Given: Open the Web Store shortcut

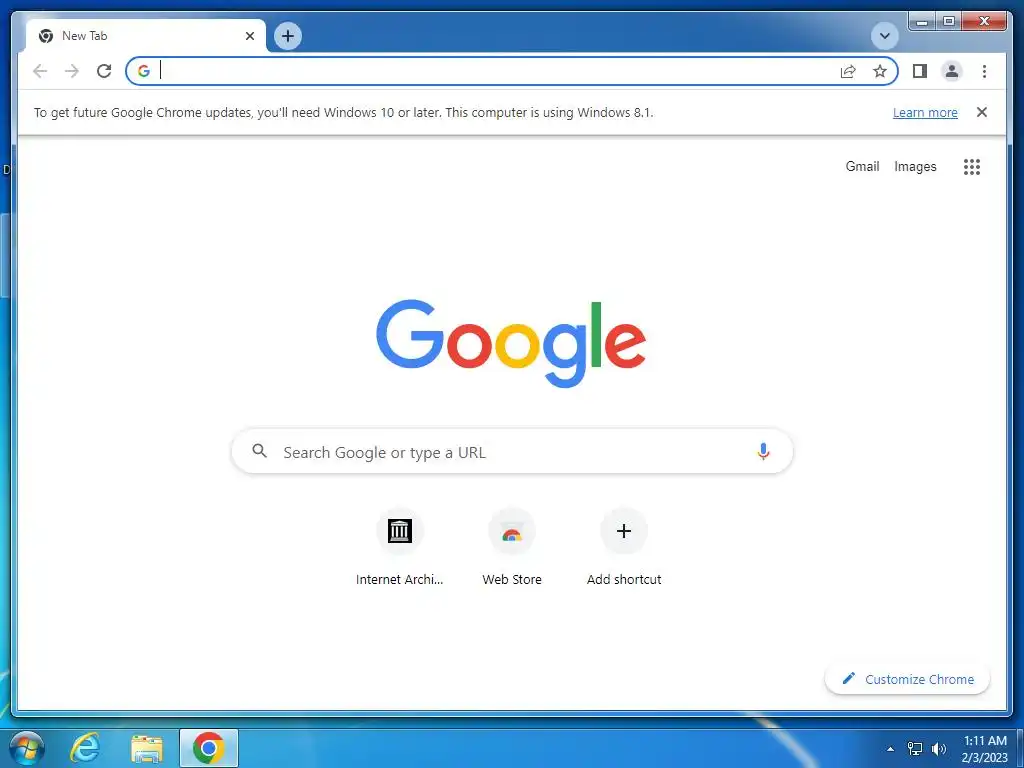Looking at the screenshot, I should [512, 547].
